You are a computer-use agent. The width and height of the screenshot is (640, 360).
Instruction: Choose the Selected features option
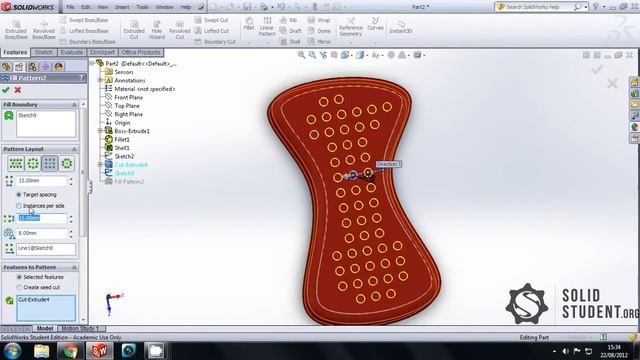click(x=19, y=277)
